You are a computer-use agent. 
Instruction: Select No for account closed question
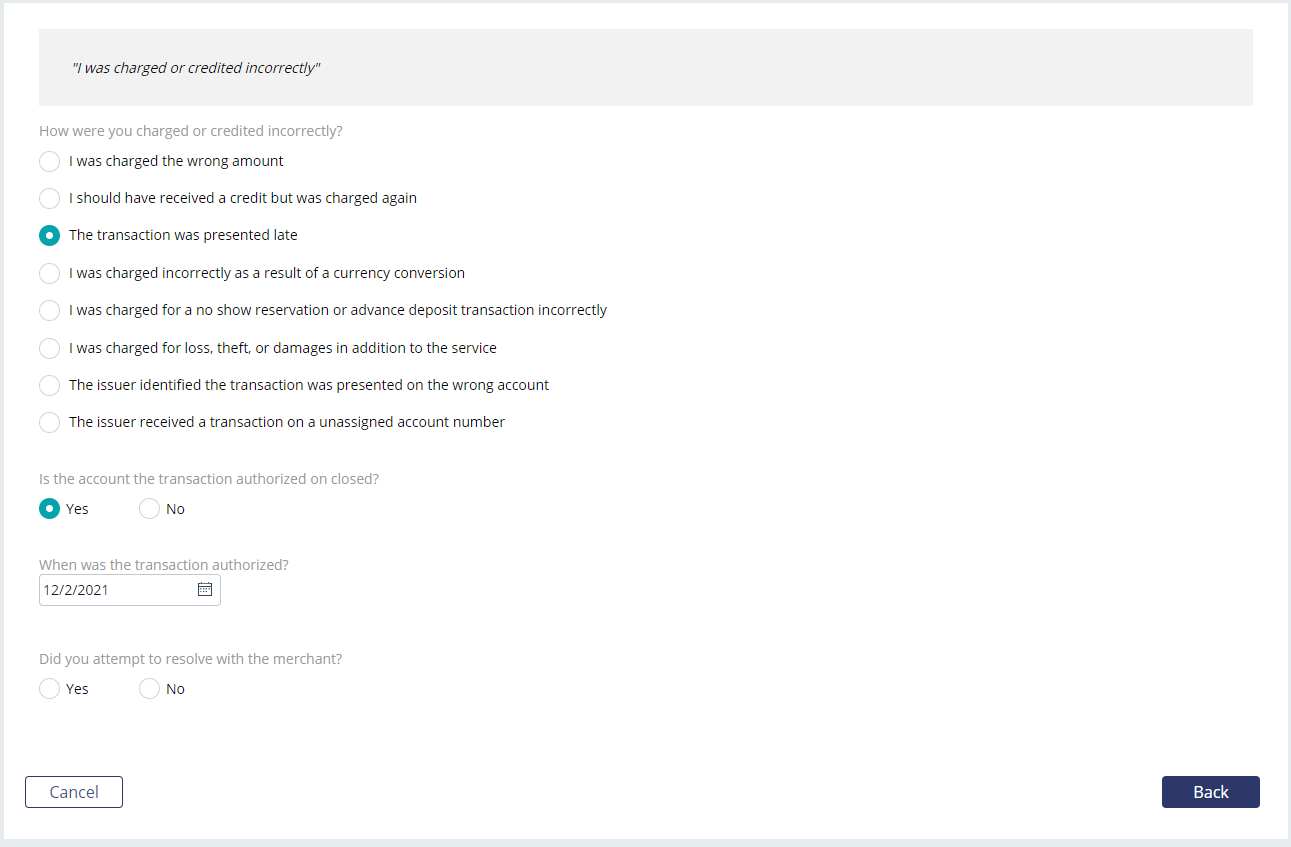coord(149,509)
